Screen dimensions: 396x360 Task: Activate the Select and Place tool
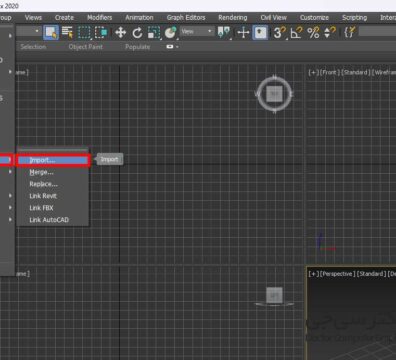[x=170, y=32]
